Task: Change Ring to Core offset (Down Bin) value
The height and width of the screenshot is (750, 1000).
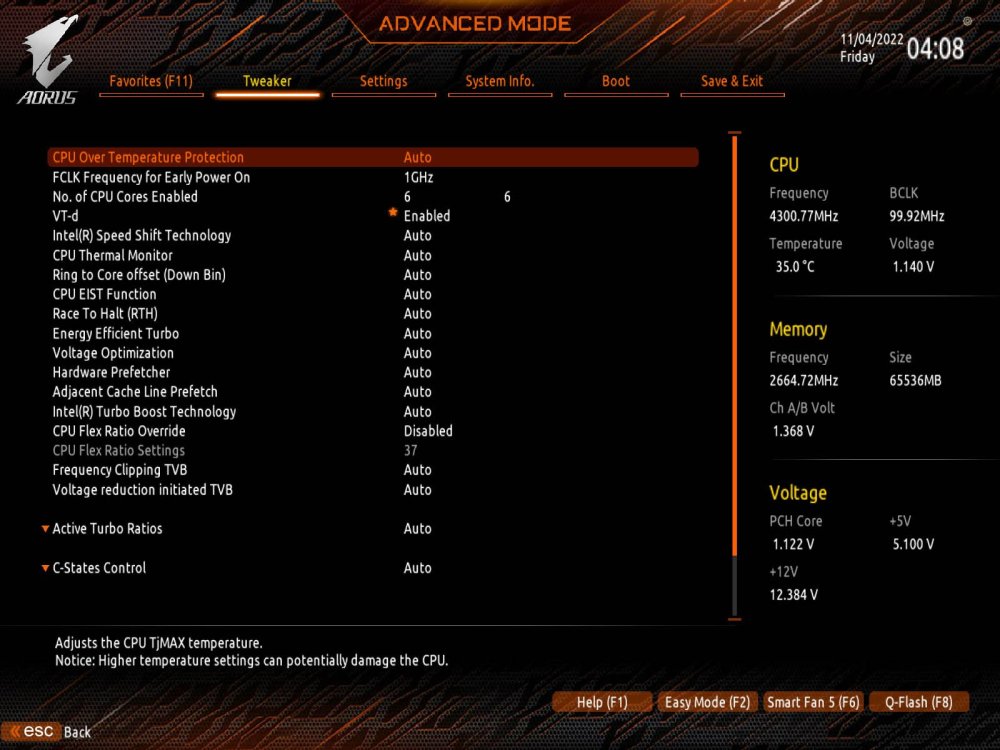Action: click(418, 275)
